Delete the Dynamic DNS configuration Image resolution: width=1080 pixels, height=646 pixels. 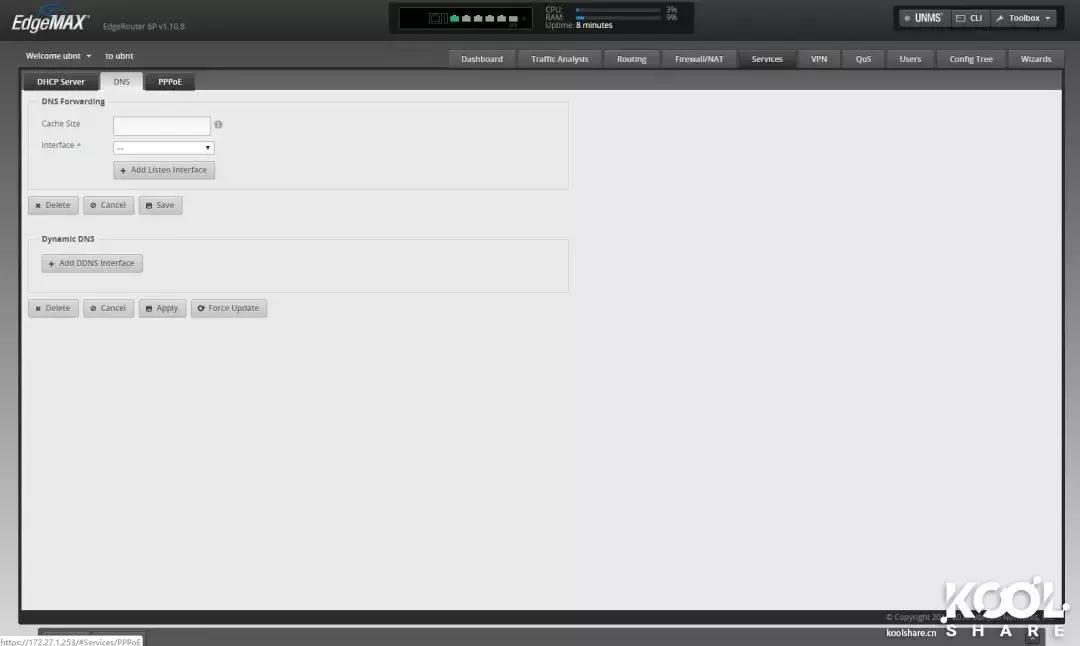pyautogui.click(x=53, y=309)
